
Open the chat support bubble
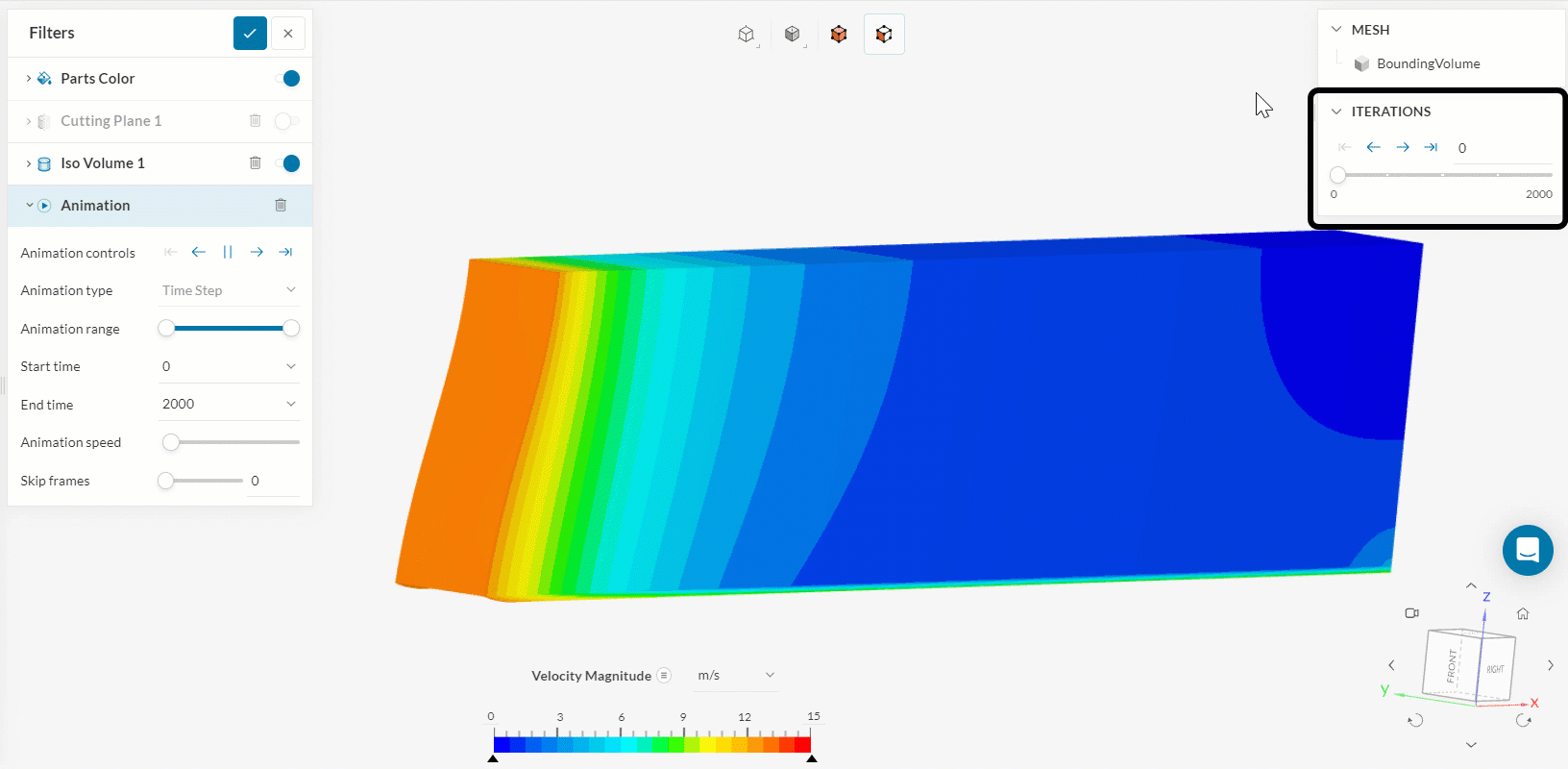click(x=1528, y=550)
